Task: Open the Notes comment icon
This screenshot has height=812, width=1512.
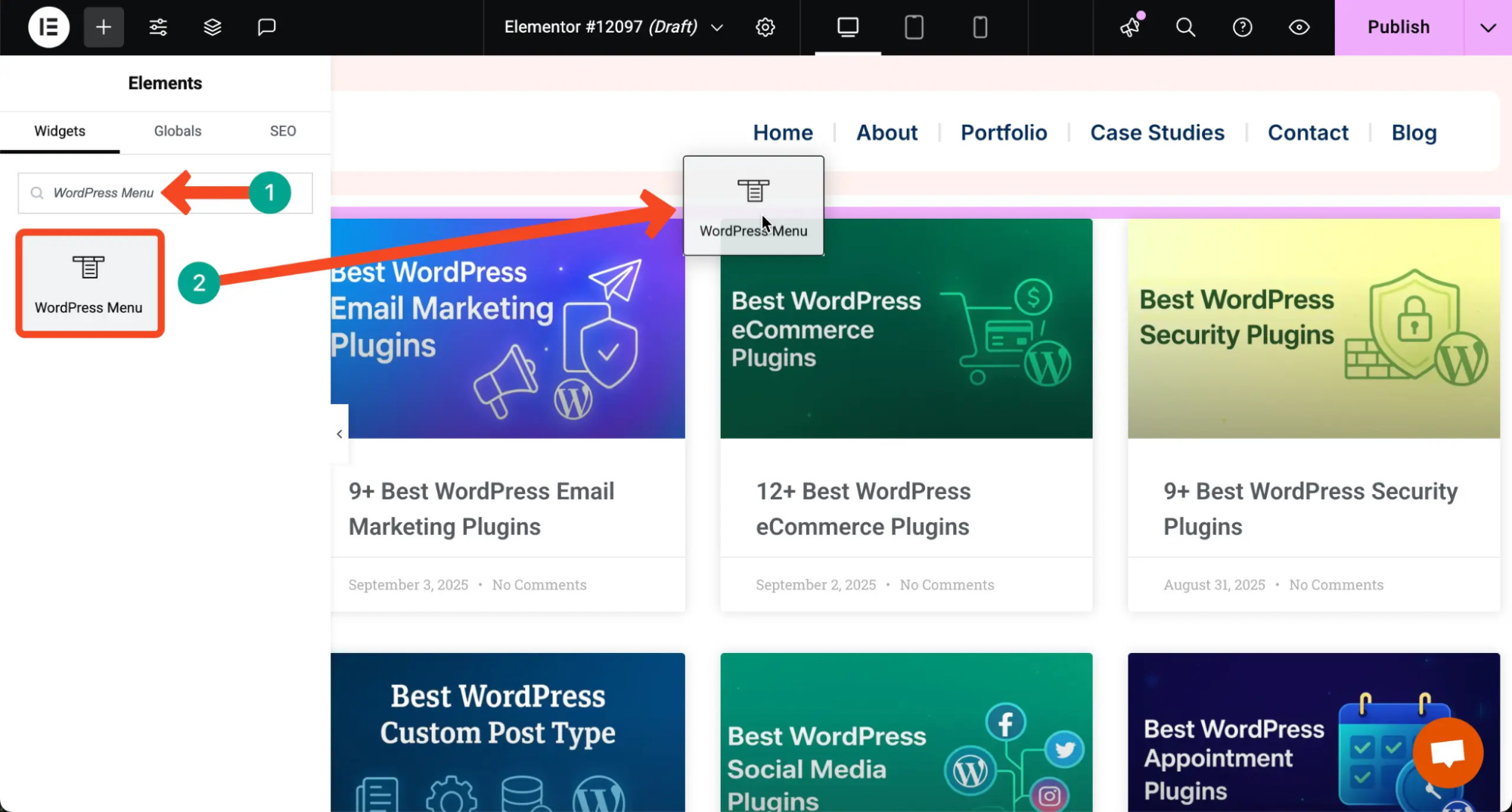Action: pyautogui.click(x=266, y=26)
